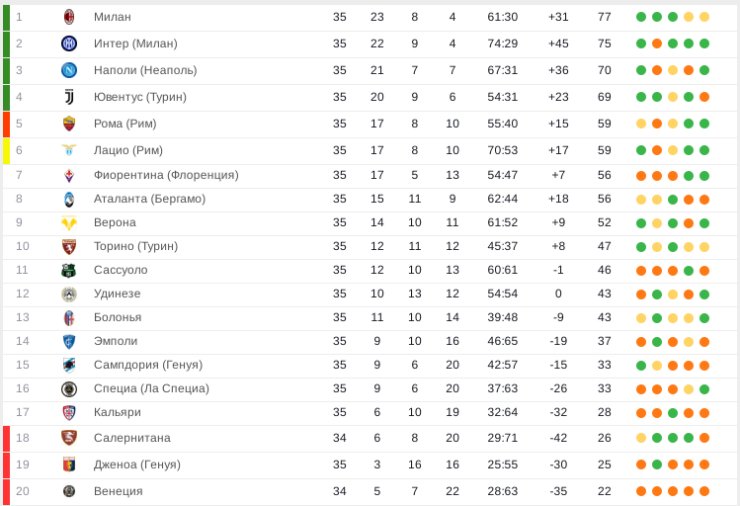740x506 pixels.
Task: Click the Milan club crest icon
Action: [69, 17]
